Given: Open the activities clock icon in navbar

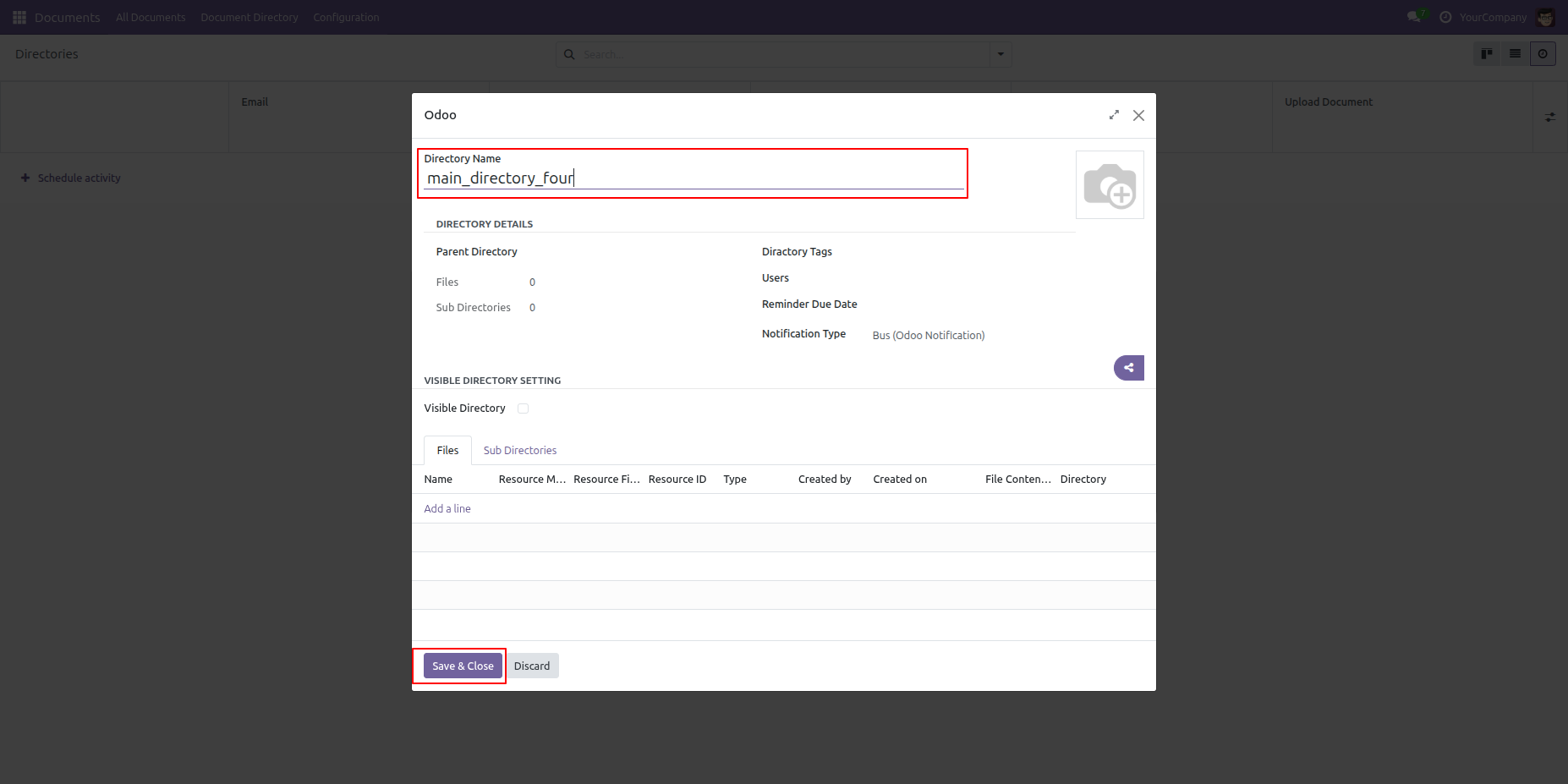Looking at the screenshot, I should (x=1445, y=17).
